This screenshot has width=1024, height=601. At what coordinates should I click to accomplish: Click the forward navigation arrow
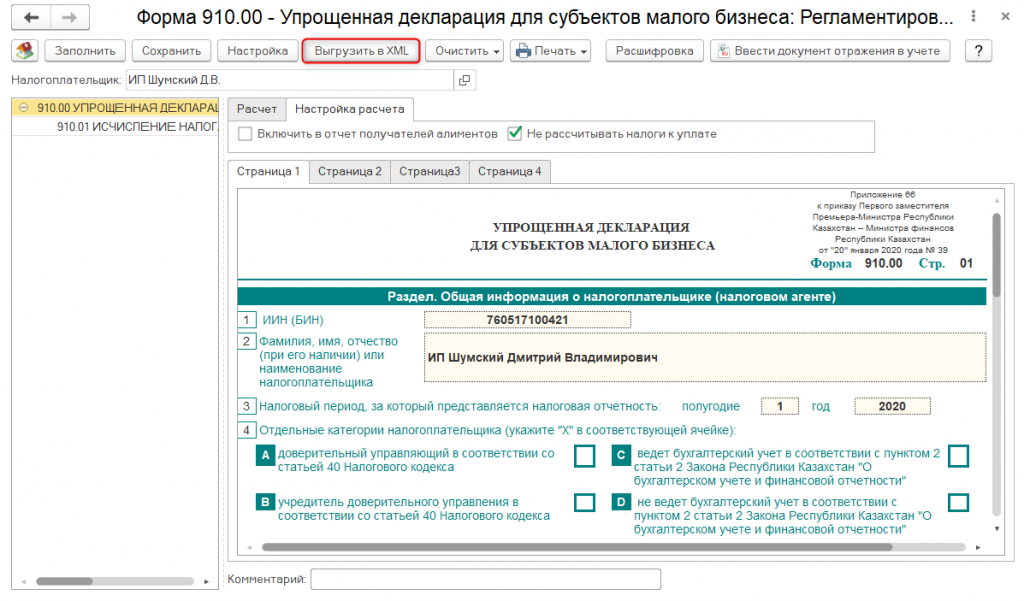click(69, 19)
